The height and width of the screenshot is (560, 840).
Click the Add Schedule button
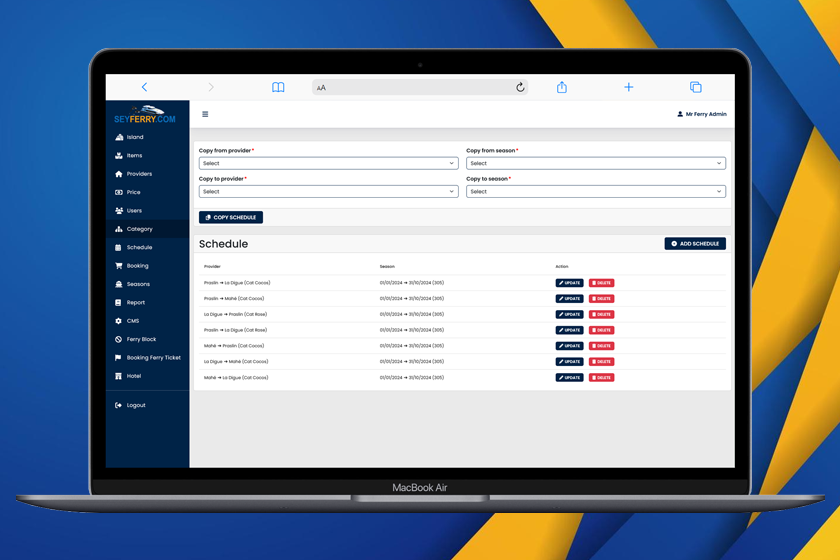pos(695,243)
